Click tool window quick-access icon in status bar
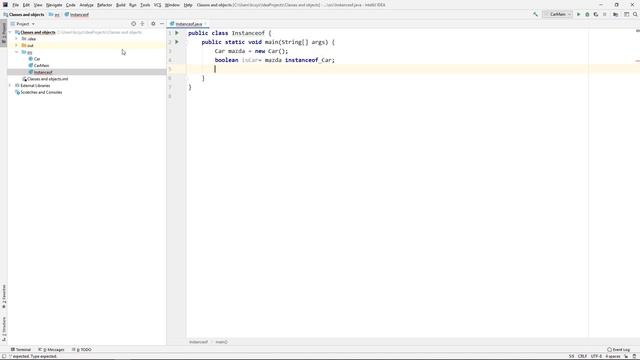This screenshot has width=640, height=360. [4, 356]
